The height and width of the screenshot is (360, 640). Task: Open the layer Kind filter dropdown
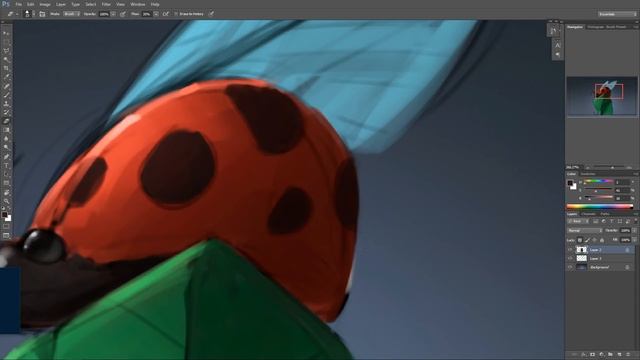578,221
